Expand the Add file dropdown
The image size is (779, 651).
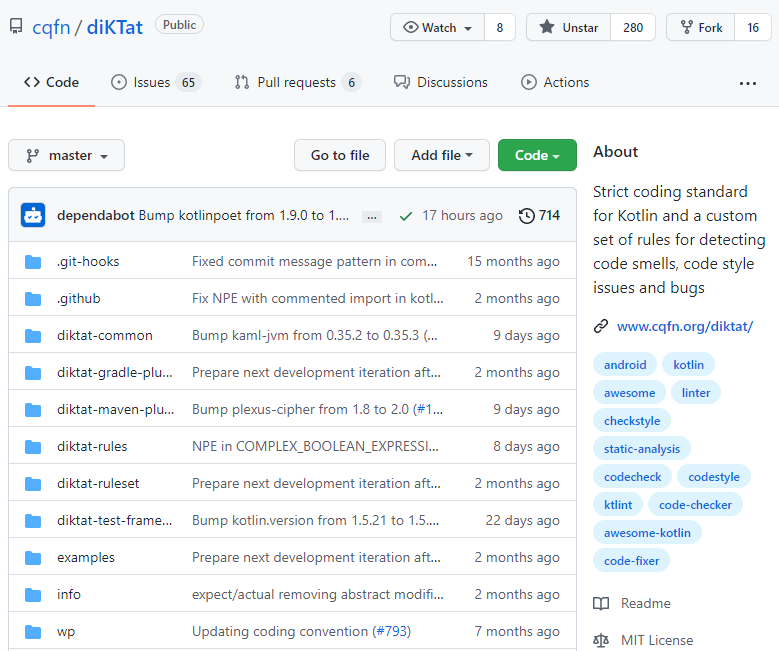pos(442,156)
